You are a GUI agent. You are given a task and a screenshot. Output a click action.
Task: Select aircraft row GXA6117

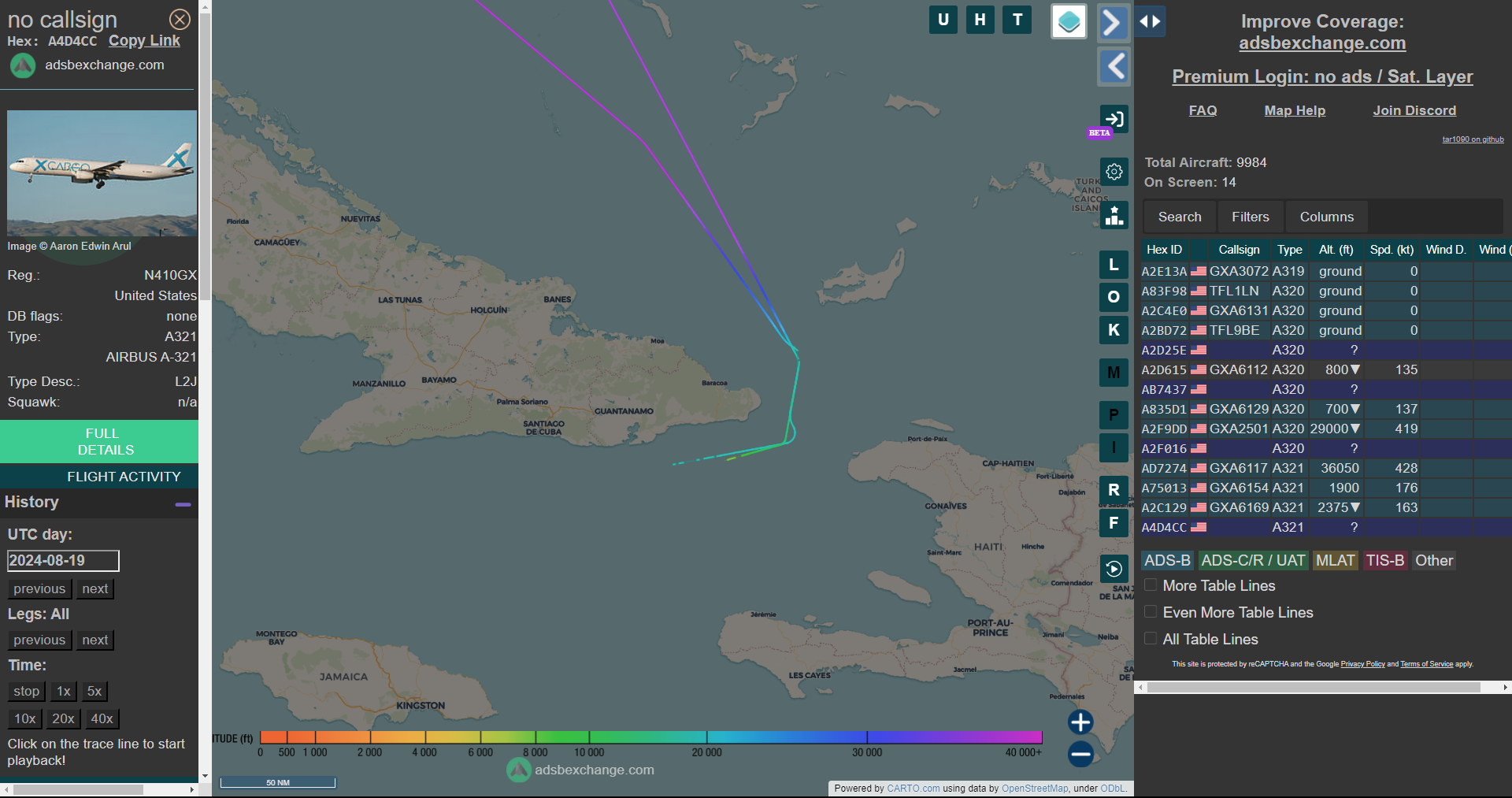[1326, 468]
